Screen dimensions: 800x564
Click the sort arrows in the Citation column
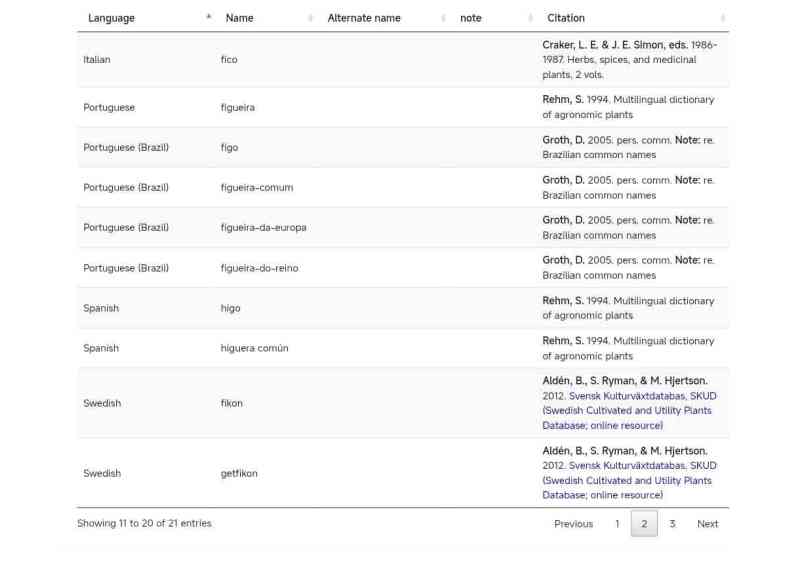pos(723,18)
